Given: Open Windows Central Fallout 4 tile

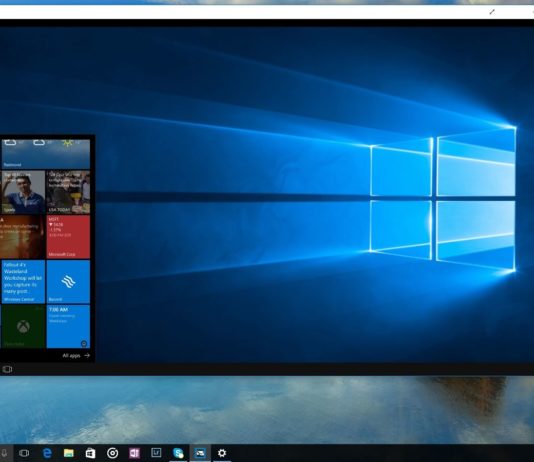Looking at the screenshot, I should click(x=23, y=282).
